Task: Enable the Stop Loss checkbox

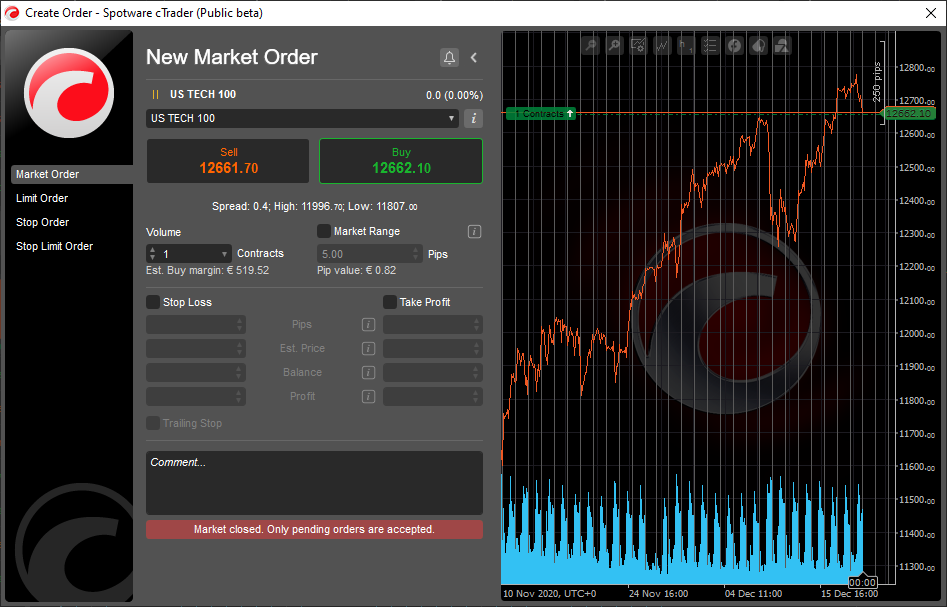Action: coord(153,302)
